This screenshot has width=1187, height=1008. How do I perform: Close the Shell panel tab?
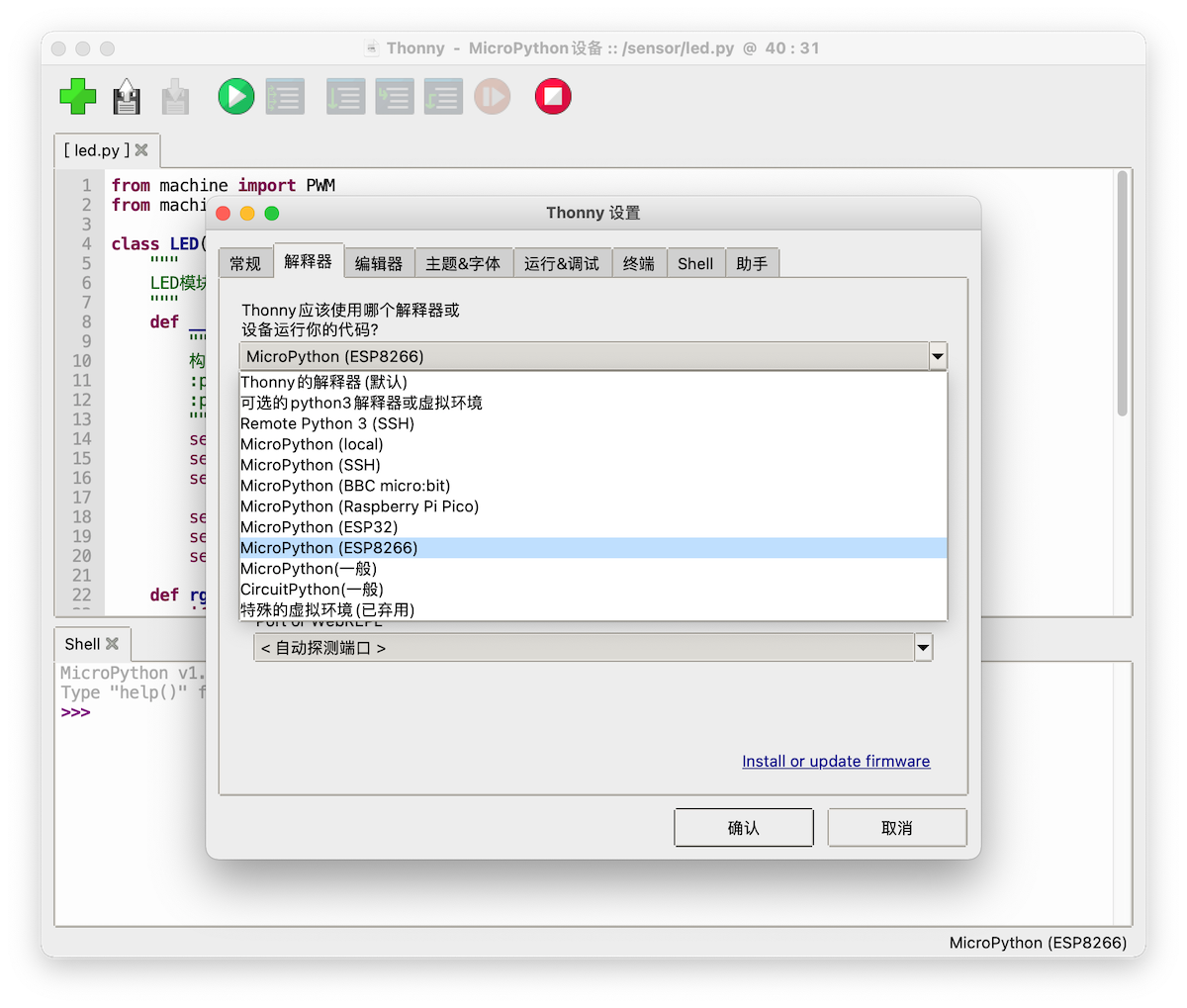(x=113, y=644)
